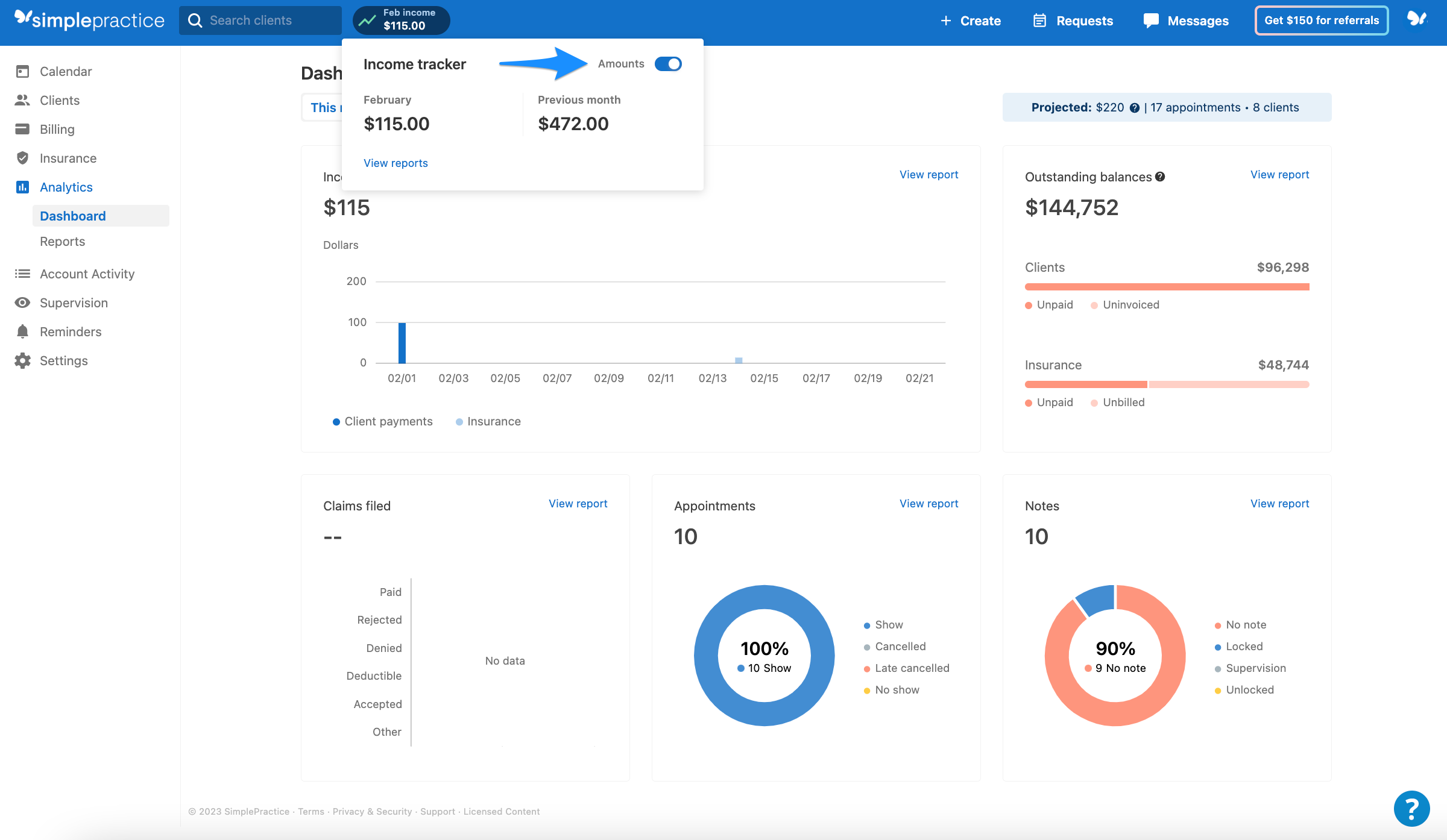Click the Feb income tracker pill
1447x840 pixels.
coord(400,20)
